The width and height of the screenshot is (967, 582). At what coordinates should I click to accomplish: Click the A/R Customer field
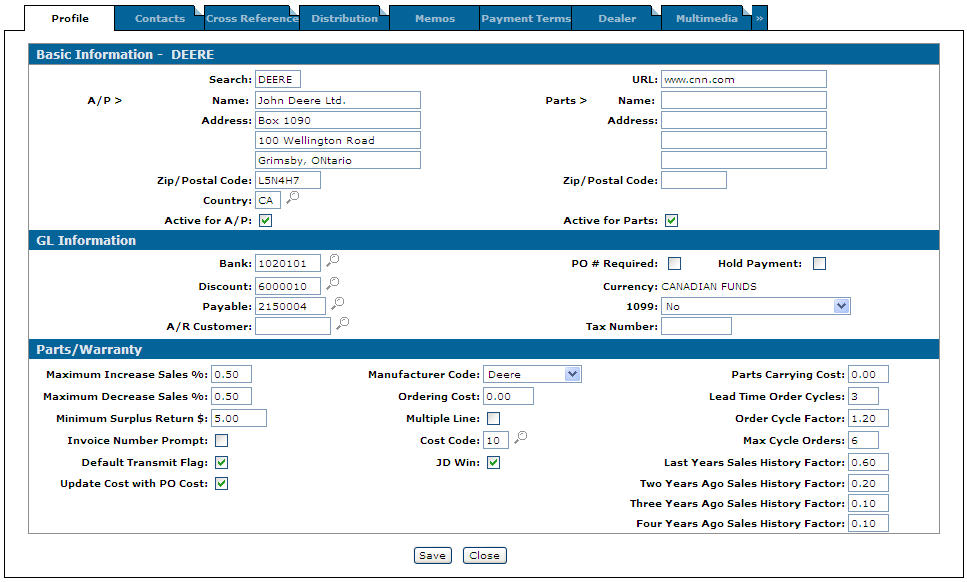click(293, 326)
